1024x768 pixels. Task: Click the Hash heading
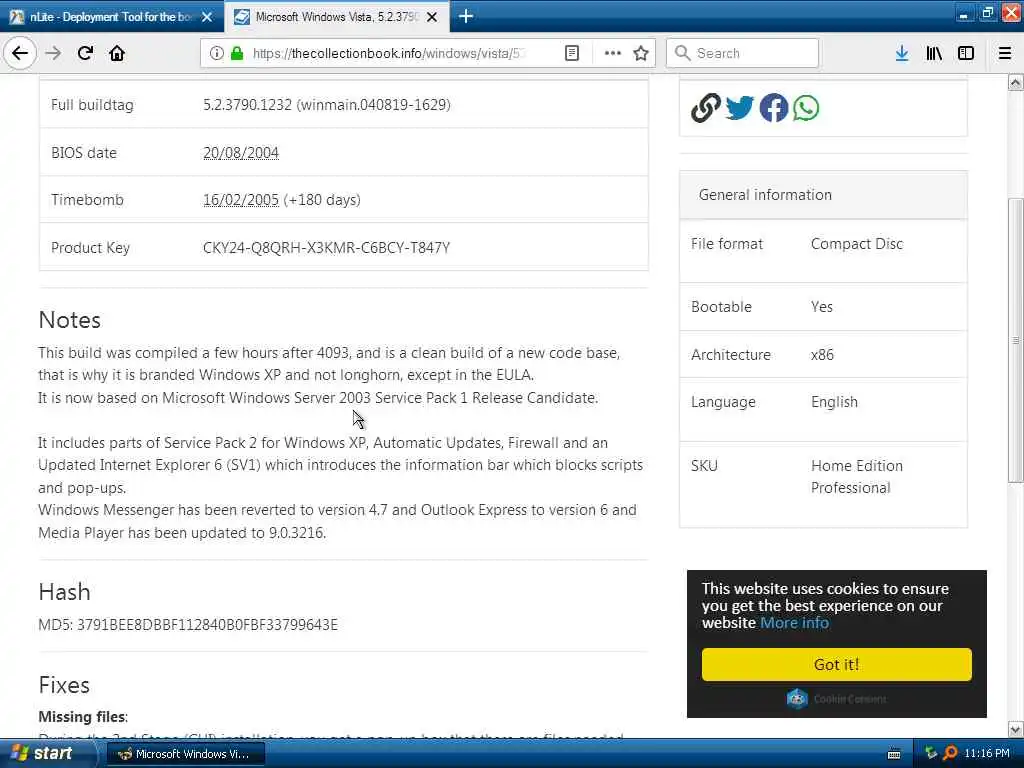65,592
